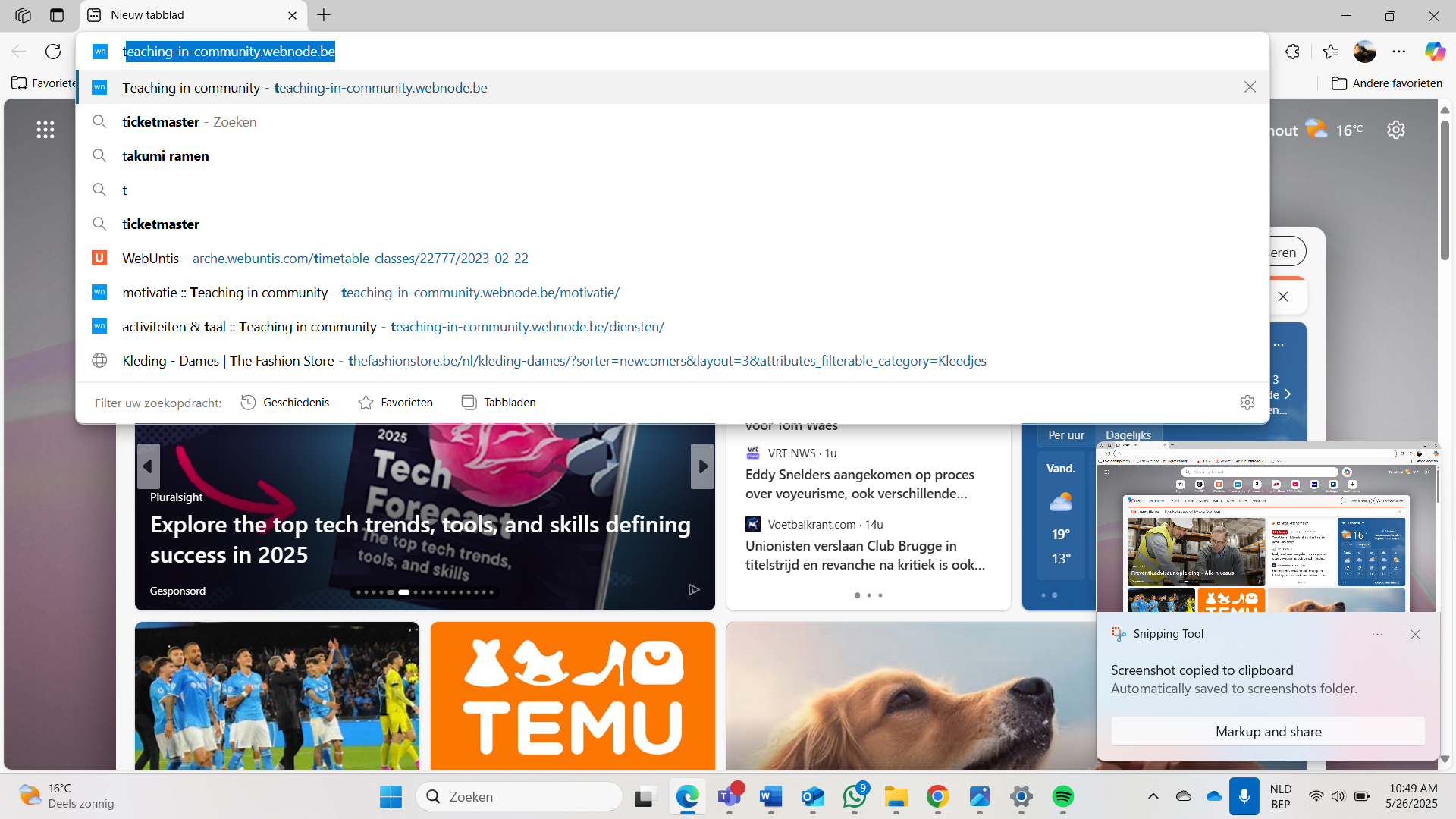Open address bar suggestion settings gear
This screenshot has height=819, width=1456.
[1247, 403]
